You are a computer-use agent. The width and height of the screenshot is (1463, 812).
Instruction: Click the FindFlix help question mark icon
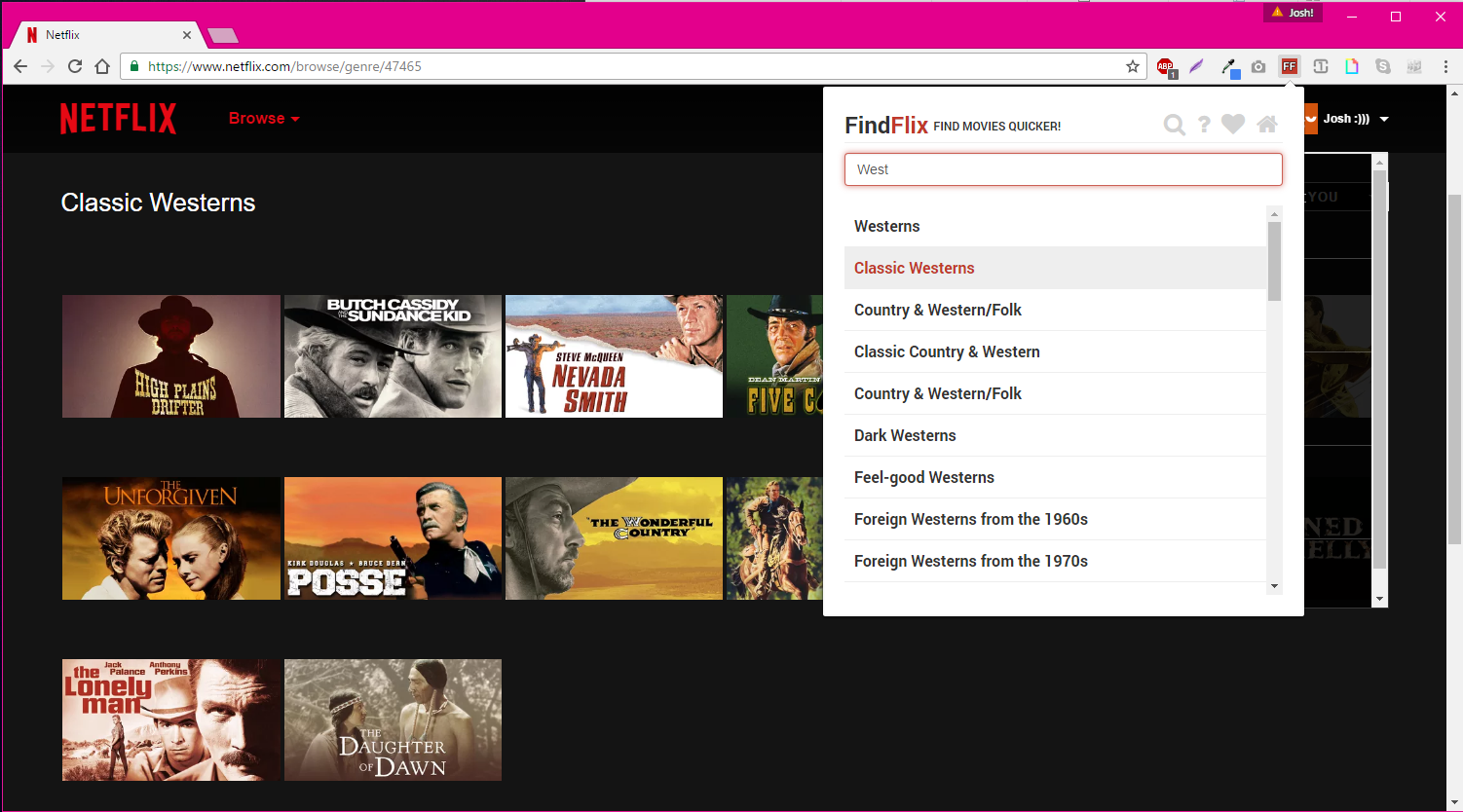1205,125
